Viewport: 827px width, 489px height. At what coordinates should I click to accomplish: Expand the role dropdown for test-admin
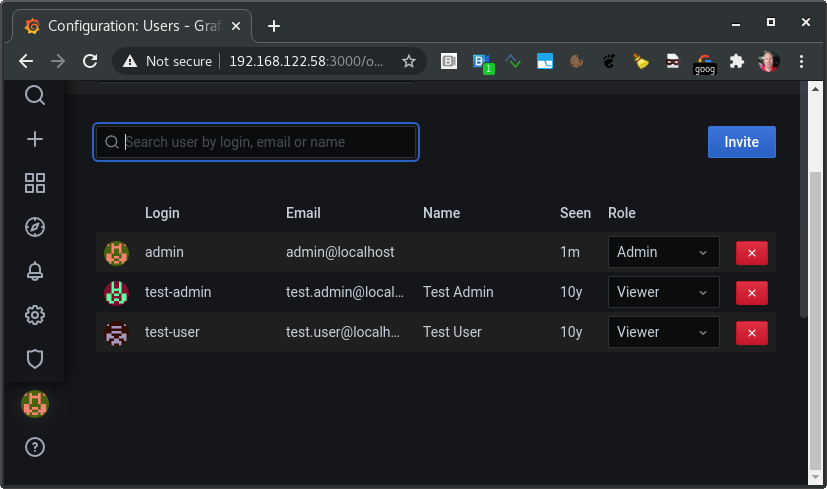(x=663, y=292)
